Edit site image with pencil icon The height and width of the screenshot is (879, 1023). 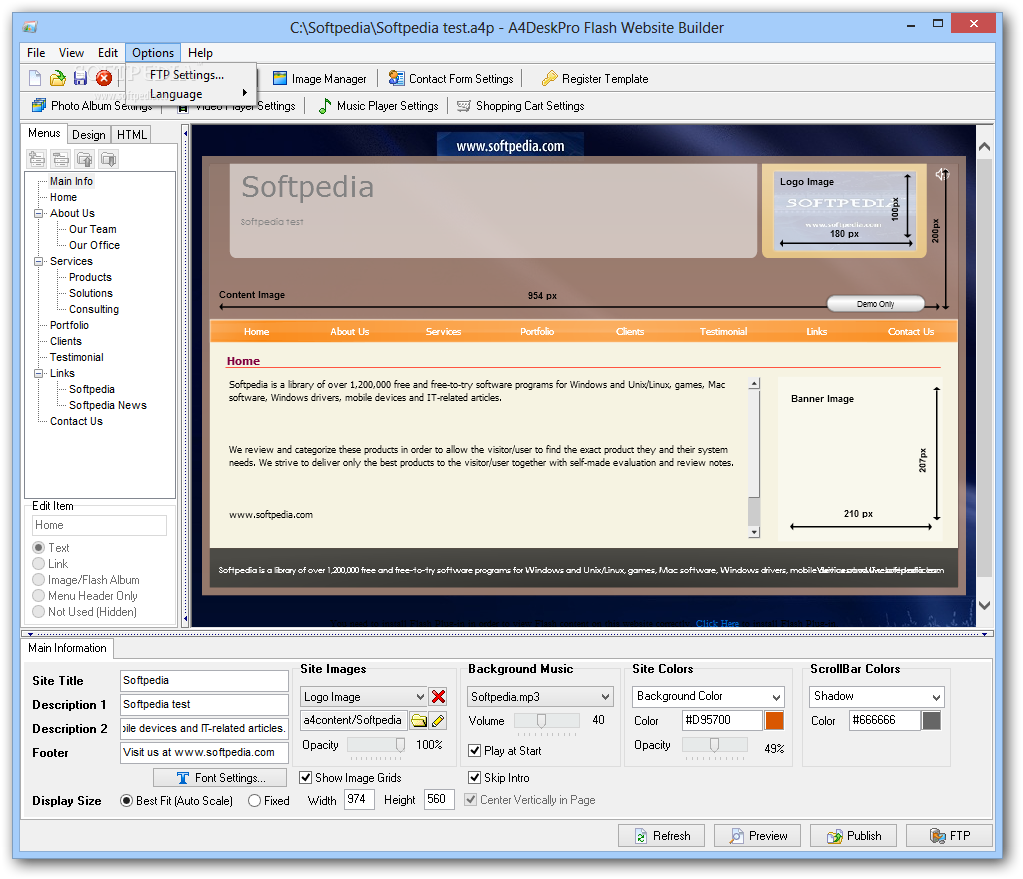pos(438,720)
